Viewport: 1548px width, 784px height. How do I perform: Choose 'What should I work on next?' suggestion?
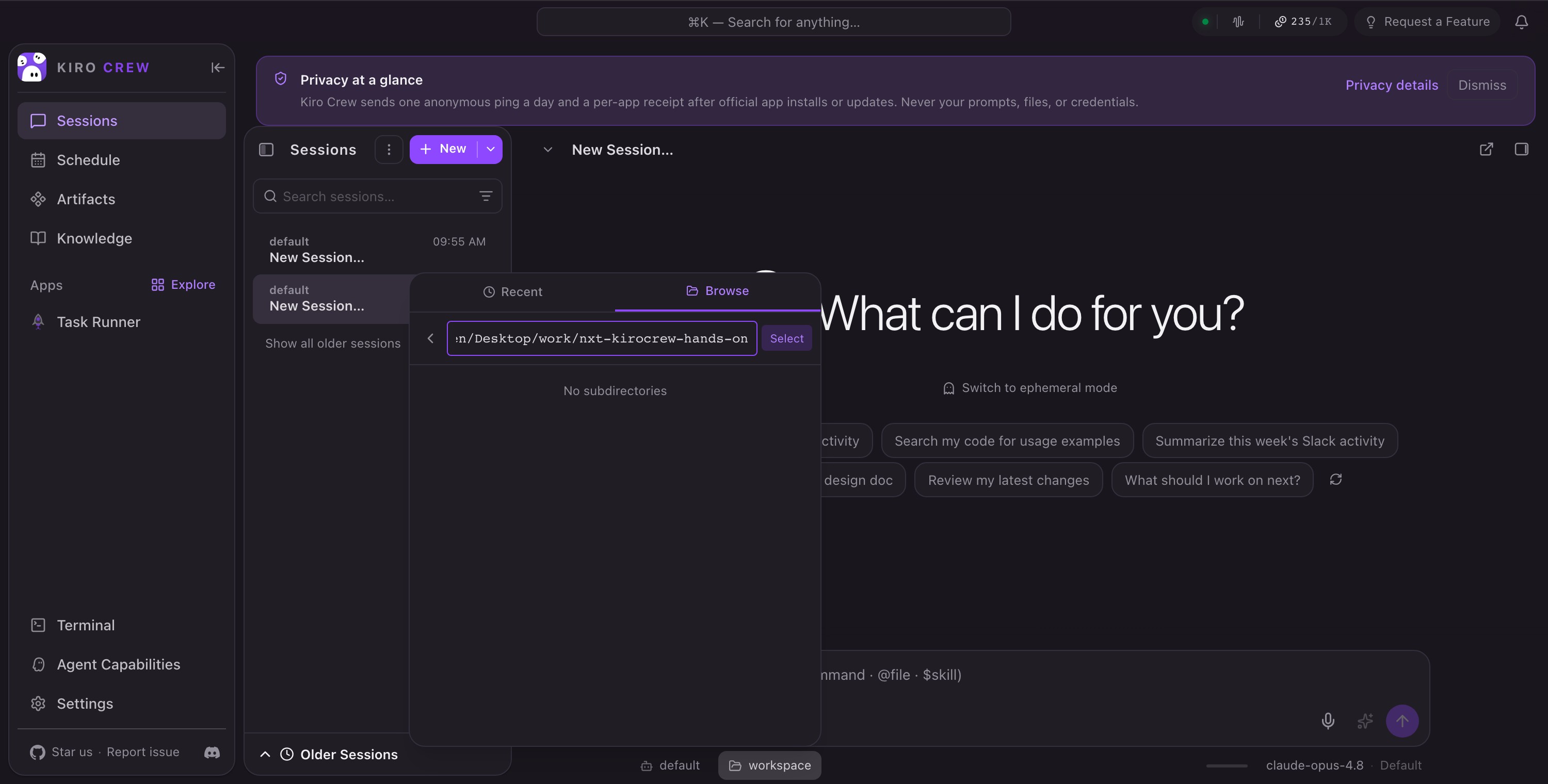(1212, 480)
